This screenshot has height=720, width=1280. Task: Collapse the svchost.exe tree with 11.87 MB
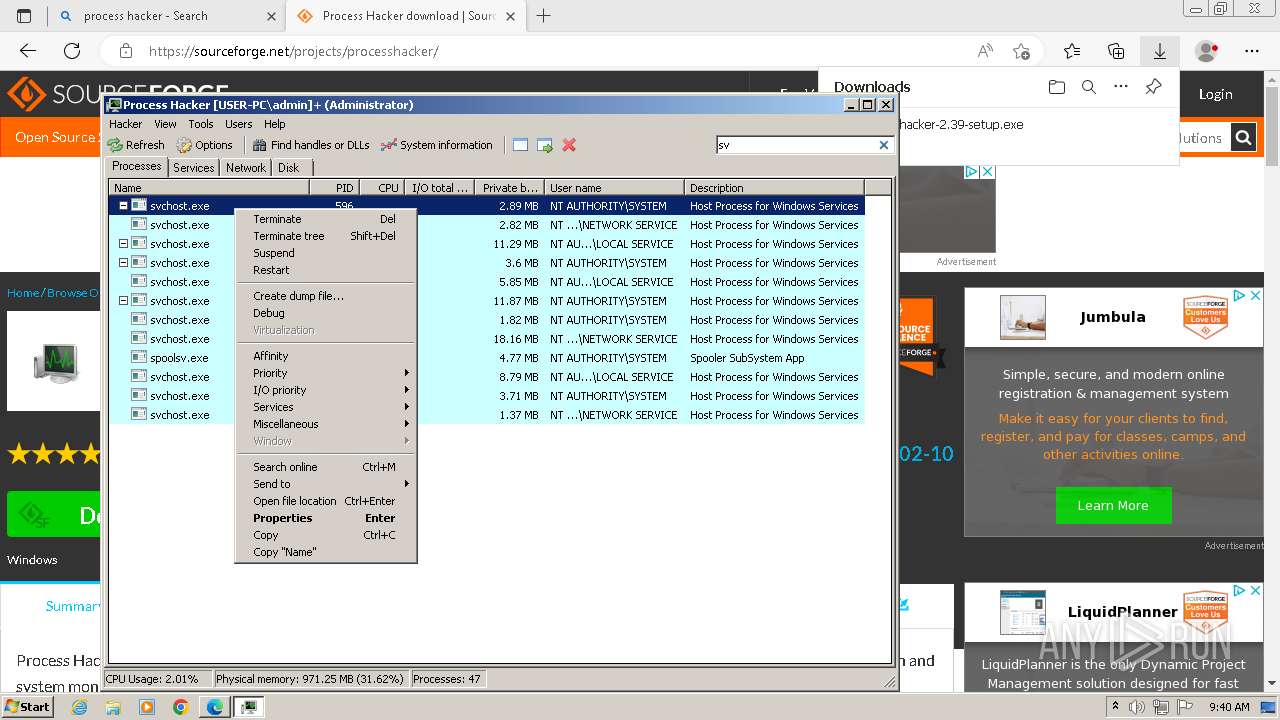coord(124,301)
